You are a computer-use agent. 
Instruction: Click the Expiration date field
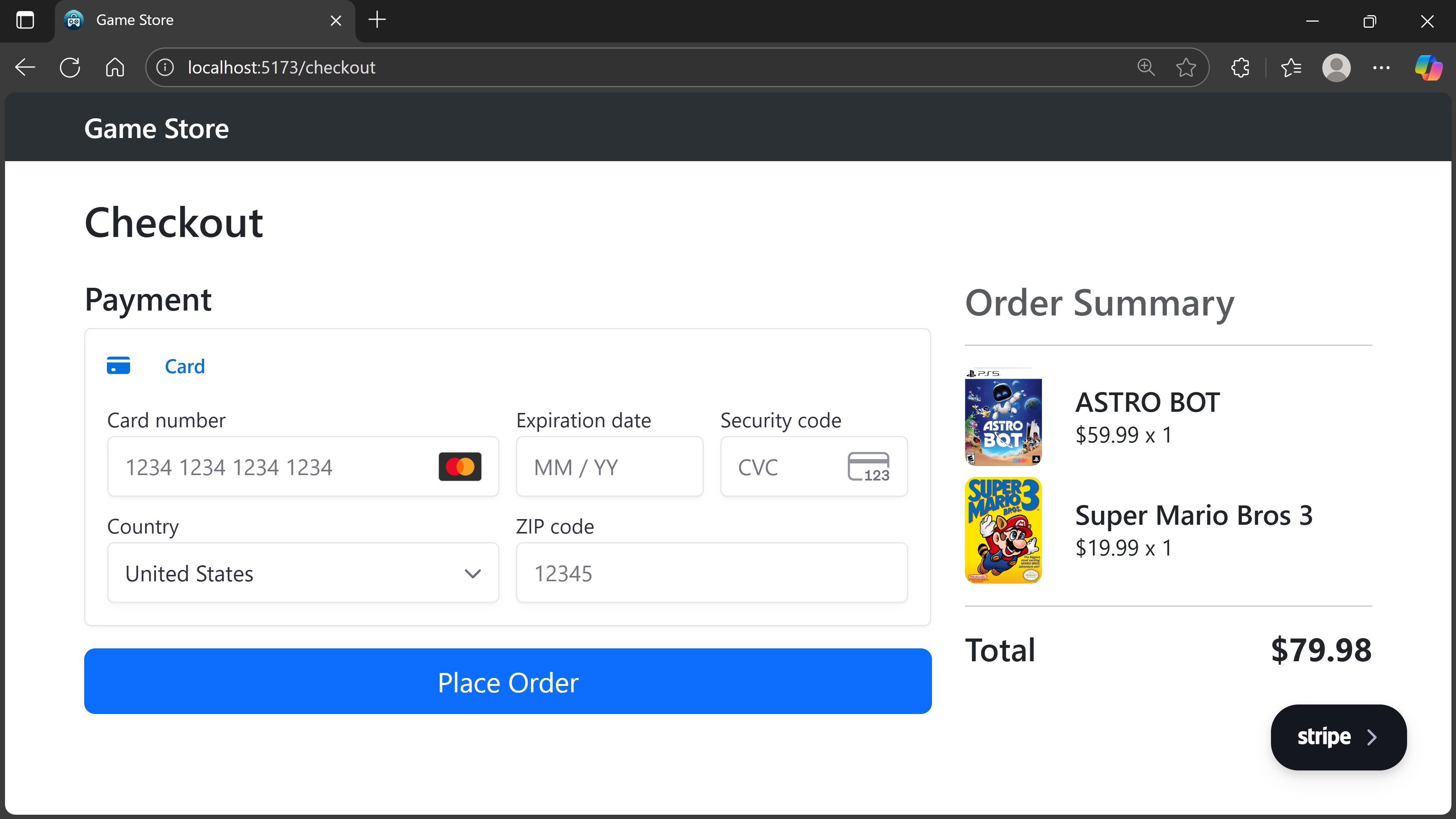[x=609, y=467]
